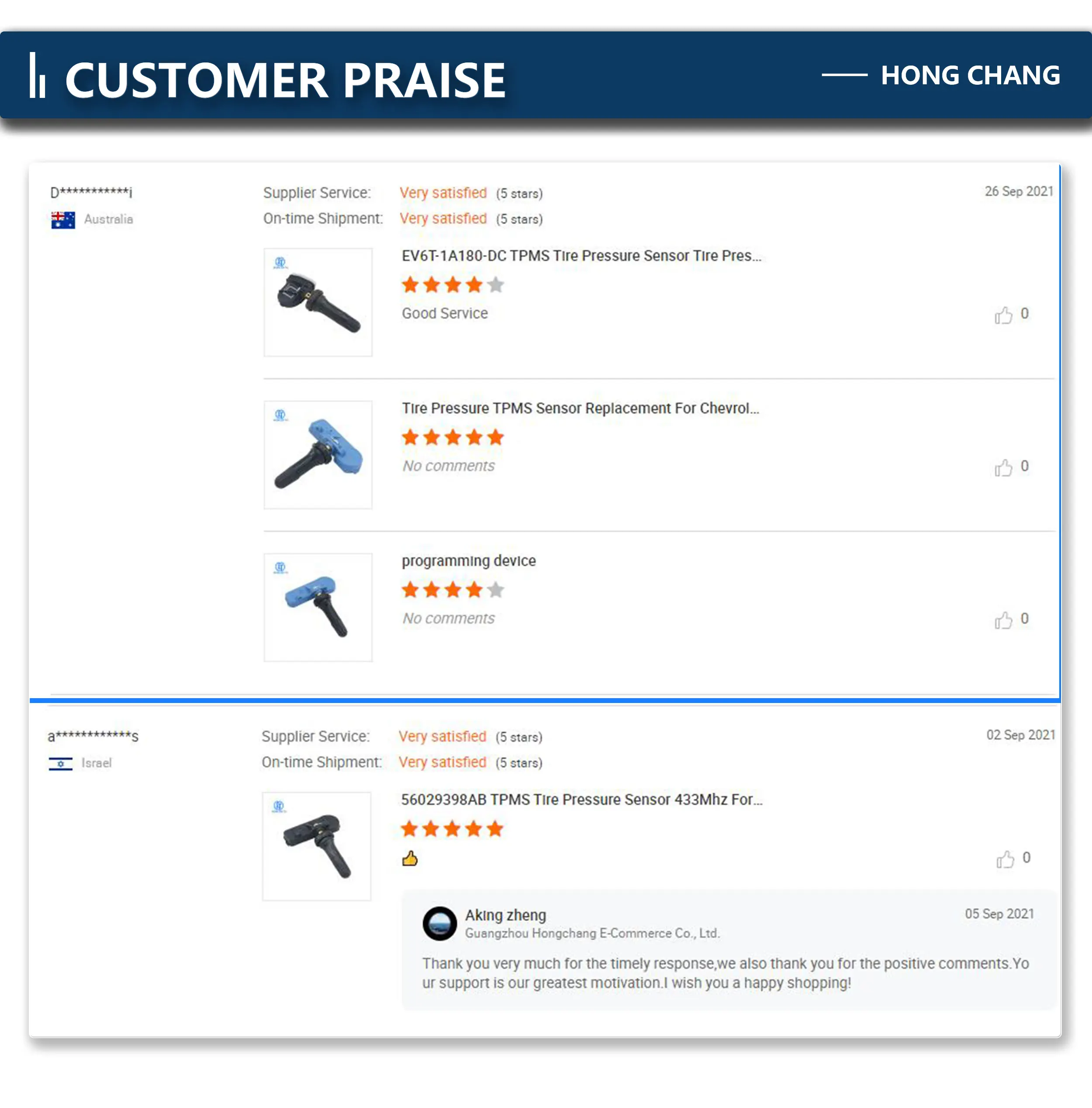Like the Good Service review thumbs-up

[1003, 315]
